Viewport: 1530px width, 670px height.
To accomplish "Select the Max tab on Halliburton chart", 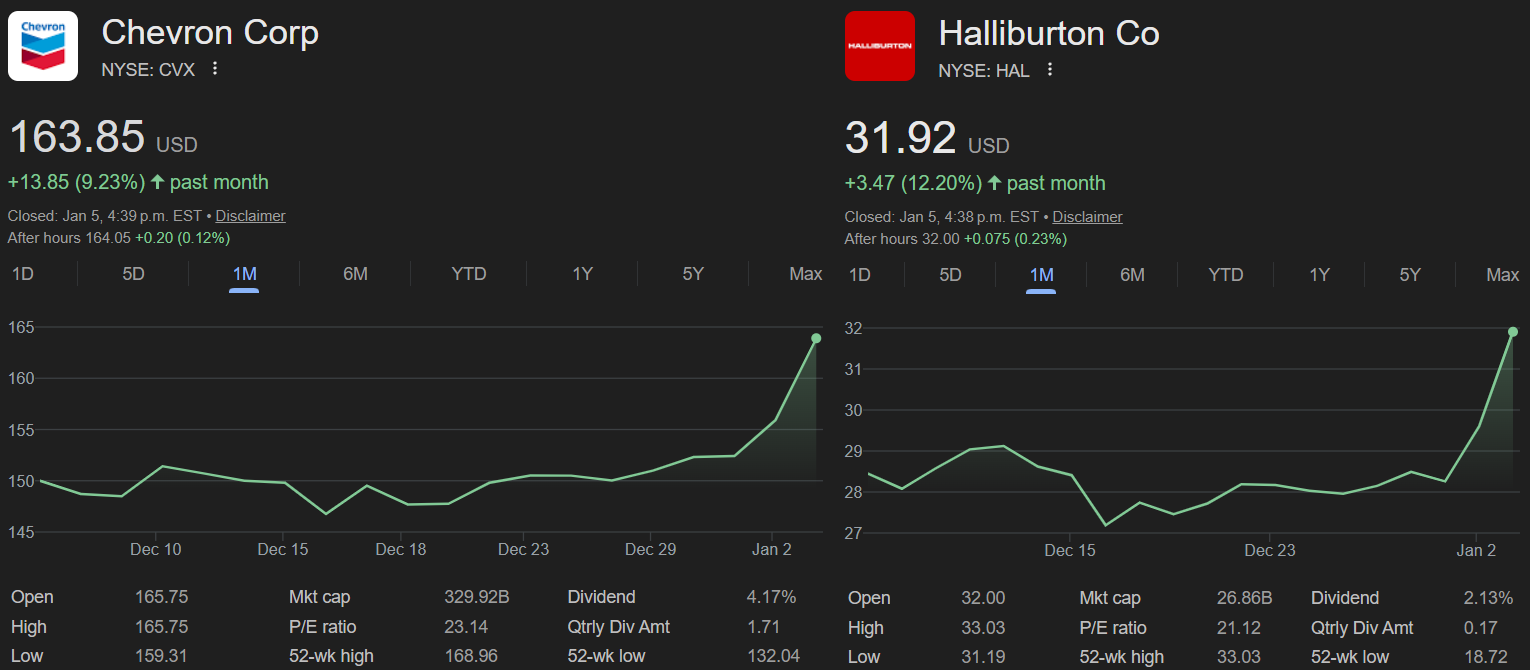I will click(1502, 275).
